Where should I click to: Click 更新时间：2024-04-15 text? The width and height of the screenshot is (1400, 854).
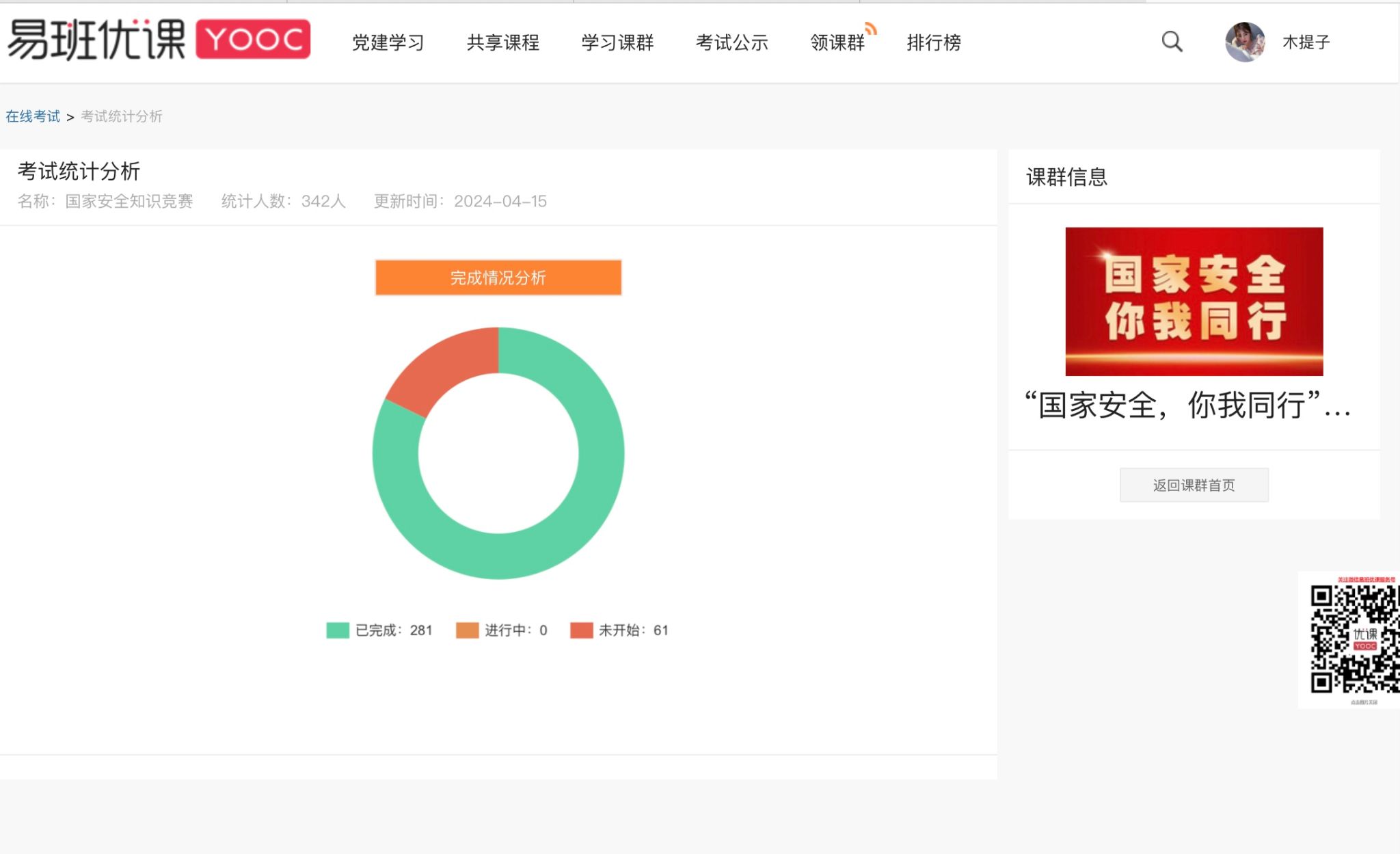point(460,201)
